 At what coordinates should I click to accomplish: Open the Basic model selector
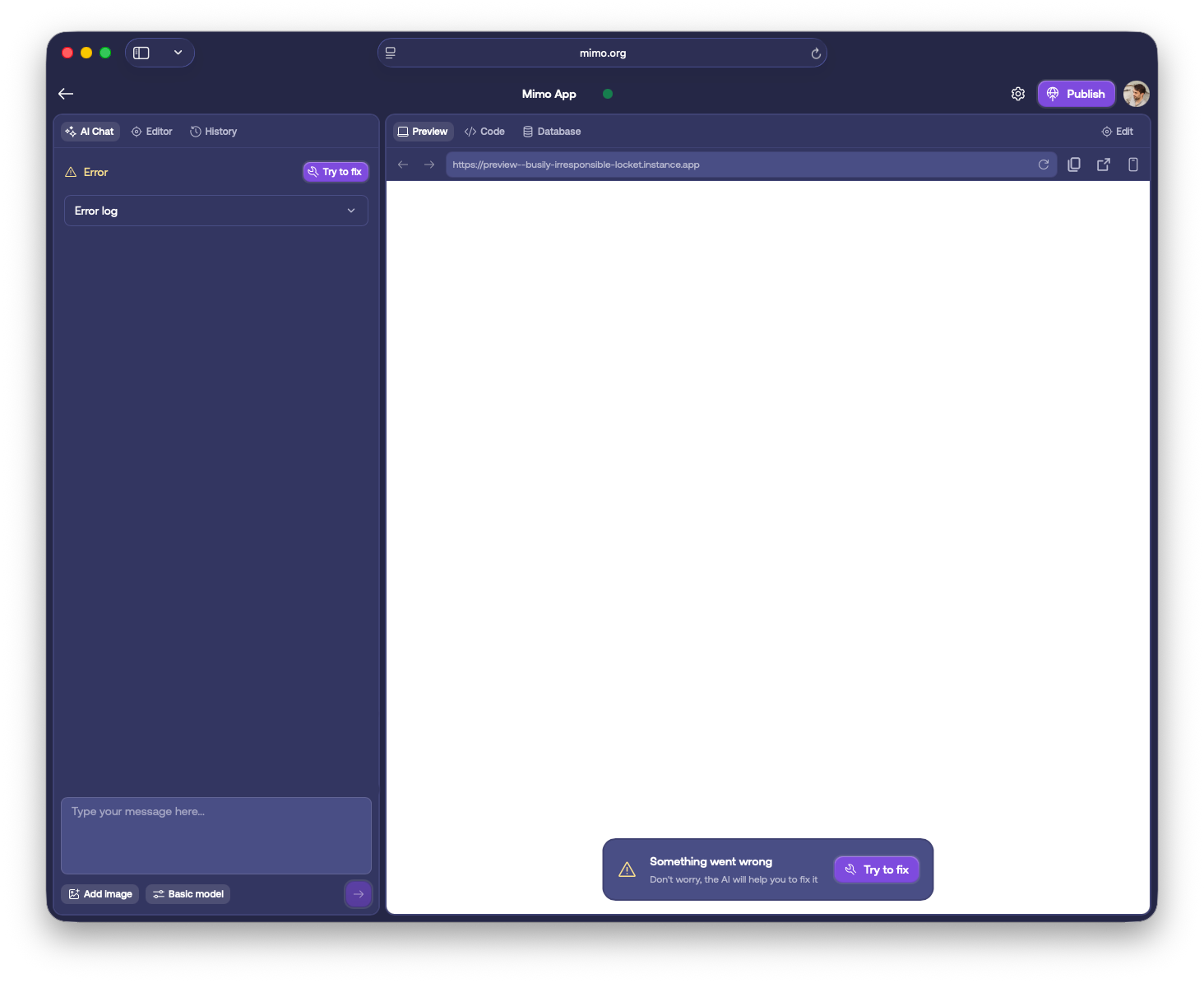click(x=188, y=894)
